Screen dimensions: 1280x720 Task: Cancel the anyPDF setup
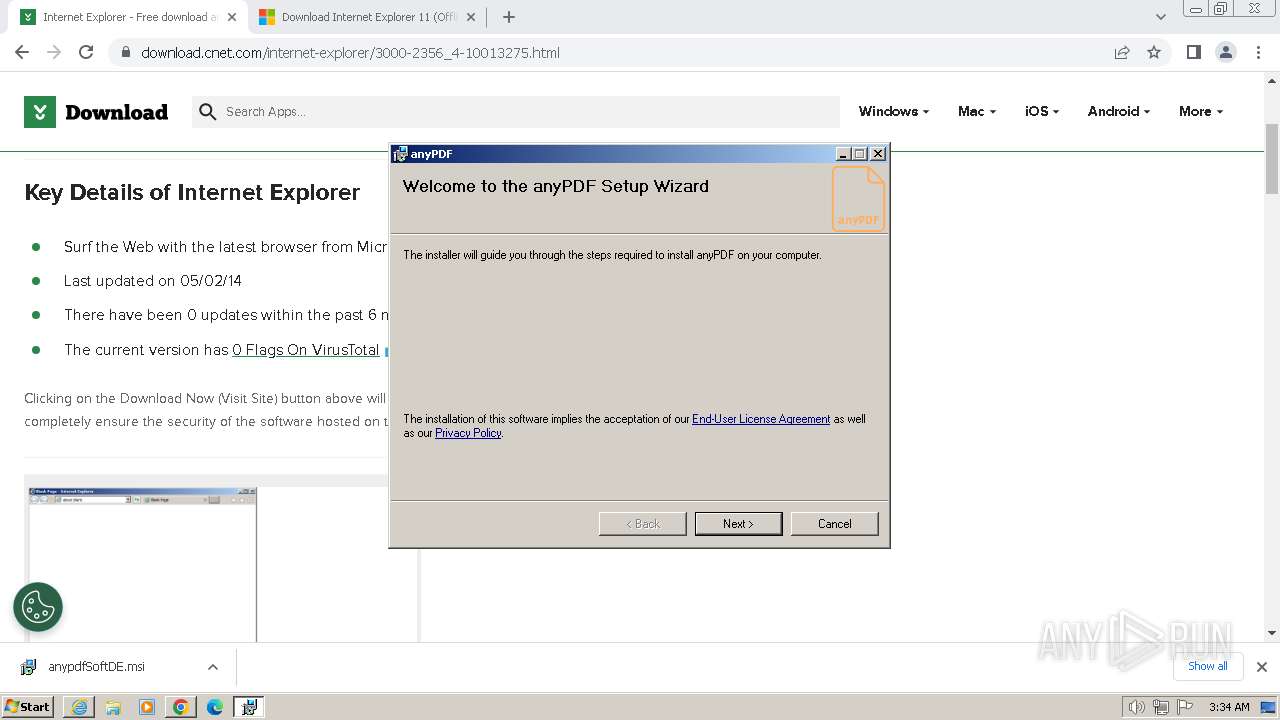click(x=834, y=524)
